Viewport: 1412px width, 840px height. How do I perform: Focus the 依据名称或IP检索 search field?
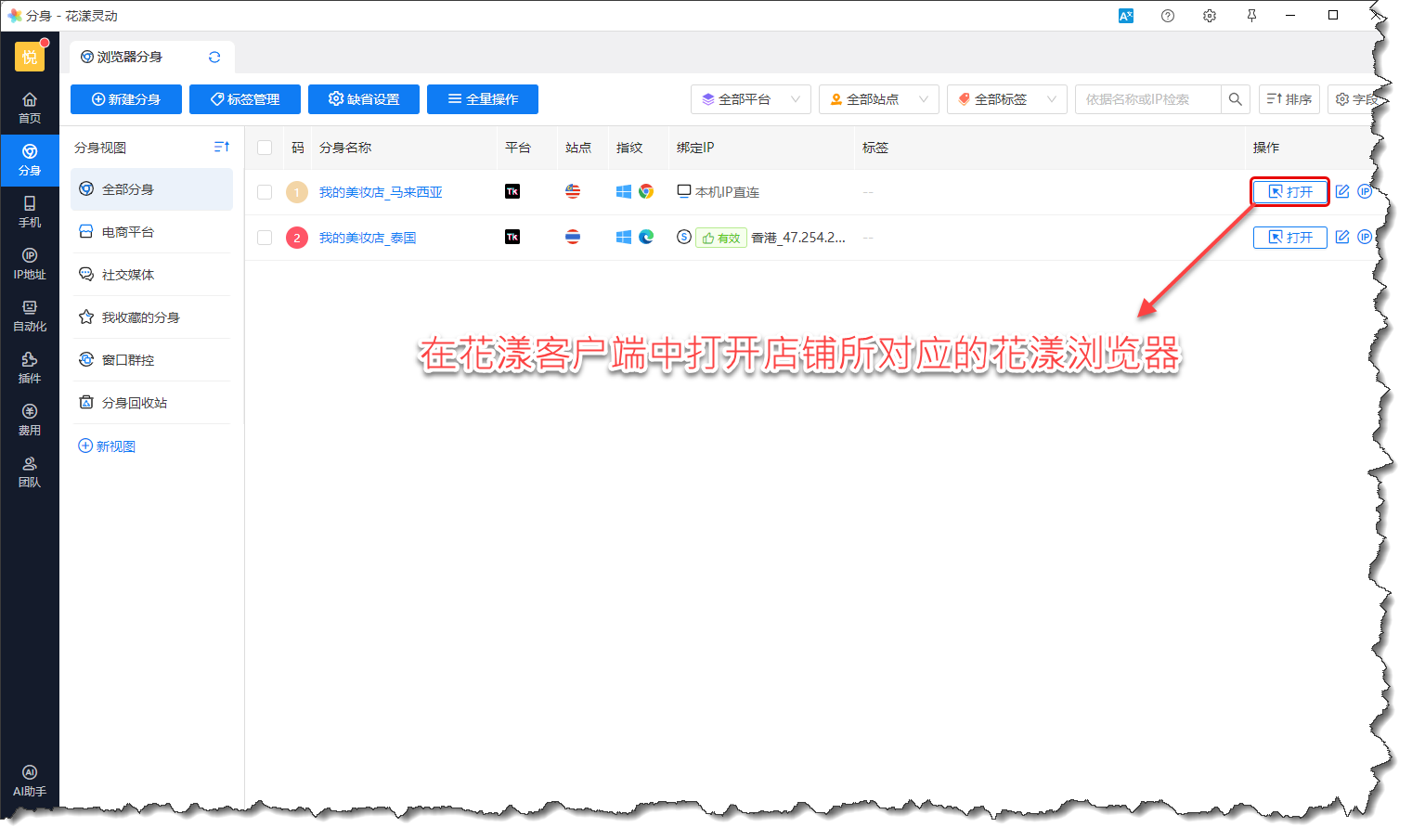tap(1147, 99)
